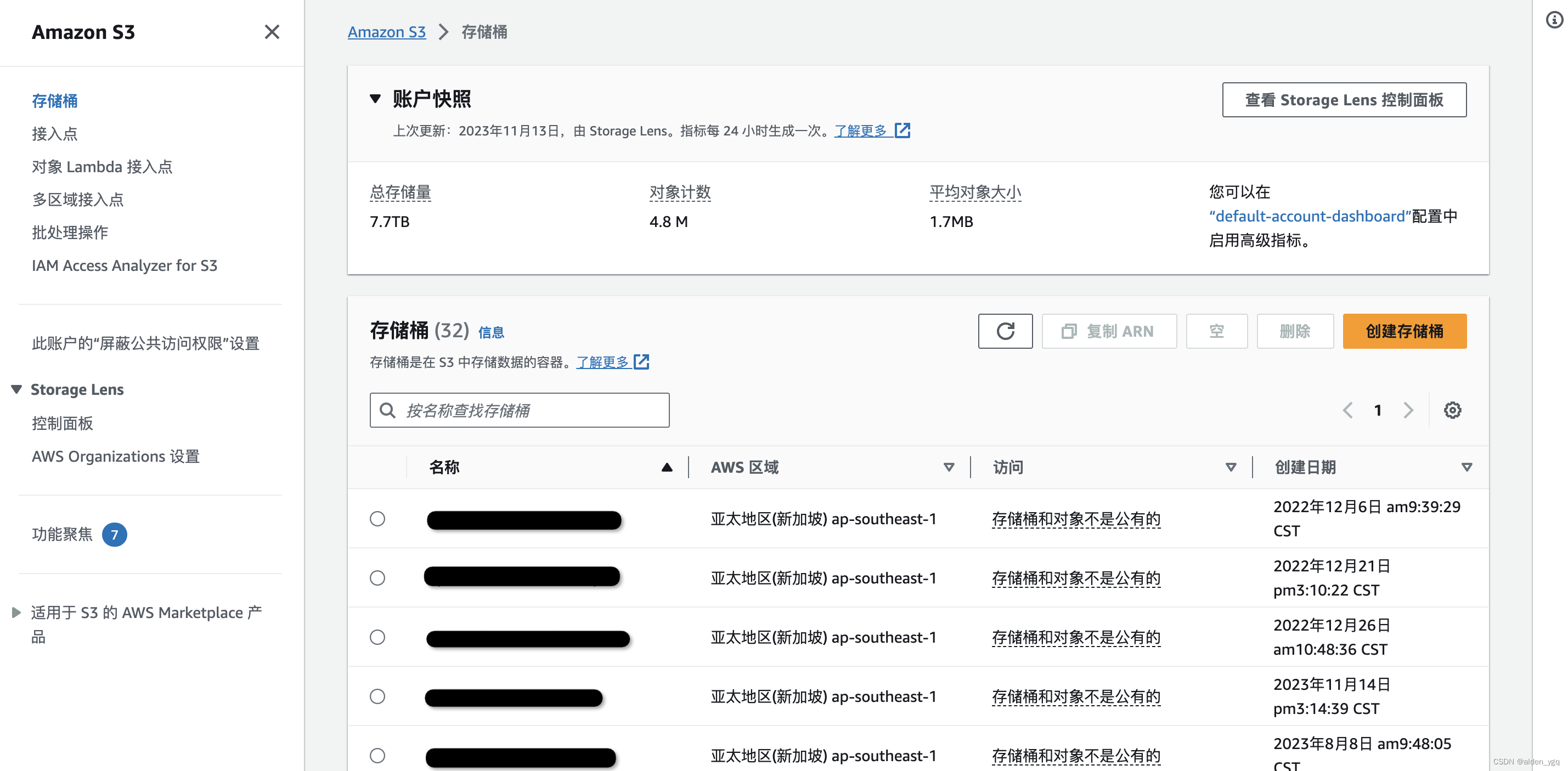Select the bucket created 2023年11月14日
The height and width of the screenshot is (771, 1568).
tap(377, 696)
